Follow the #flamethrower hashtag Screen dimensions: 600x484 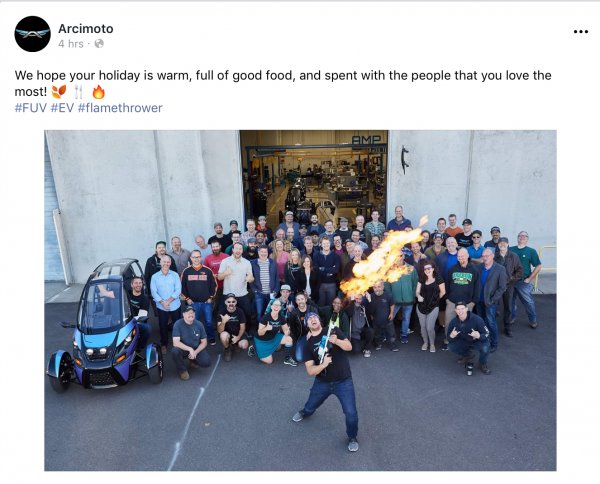pyautogui.click(x=120, y=108)
